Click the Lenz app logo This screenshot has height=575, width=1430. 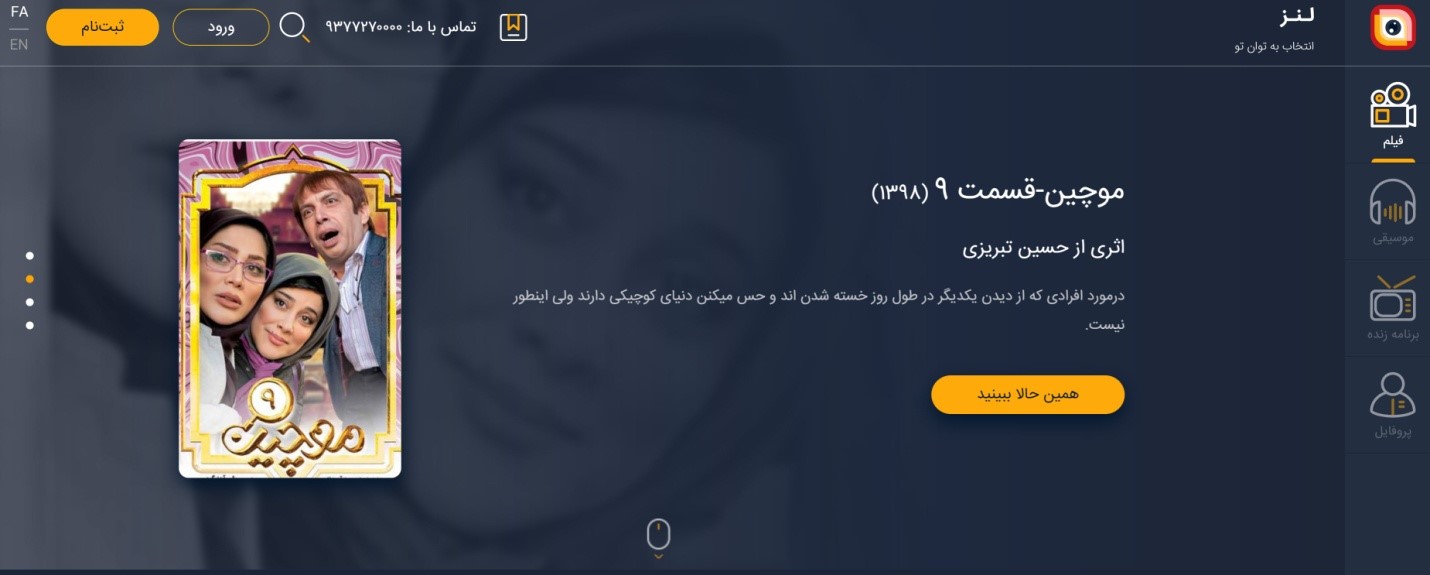(1393, 28)
